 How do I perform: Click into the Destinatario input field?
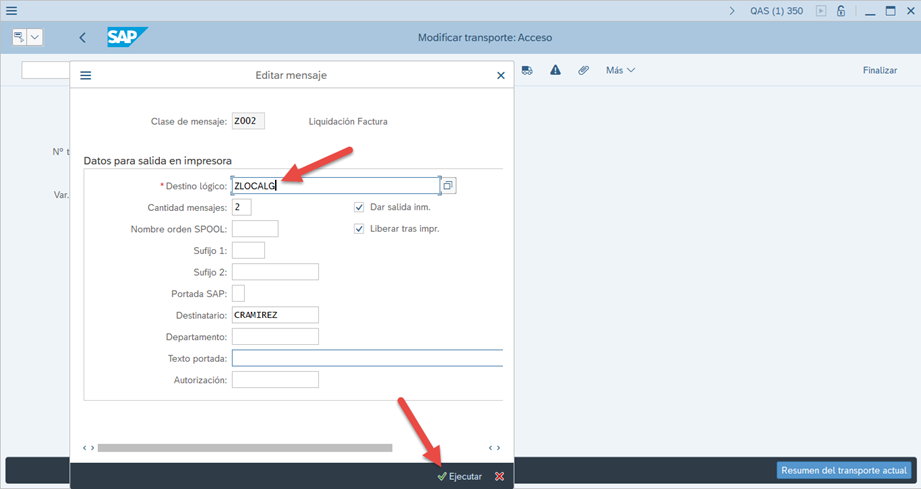pos(274,315)
